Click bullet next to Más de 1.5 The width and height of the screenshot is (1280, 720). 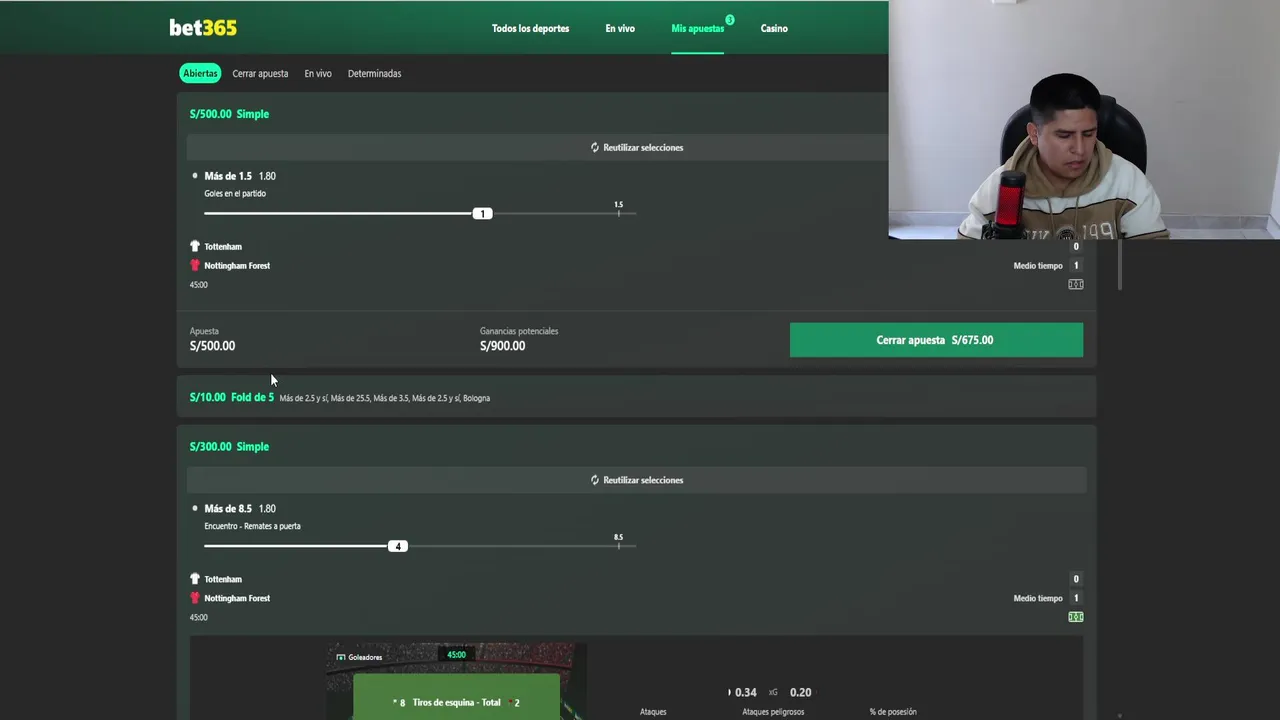[195, 176]
